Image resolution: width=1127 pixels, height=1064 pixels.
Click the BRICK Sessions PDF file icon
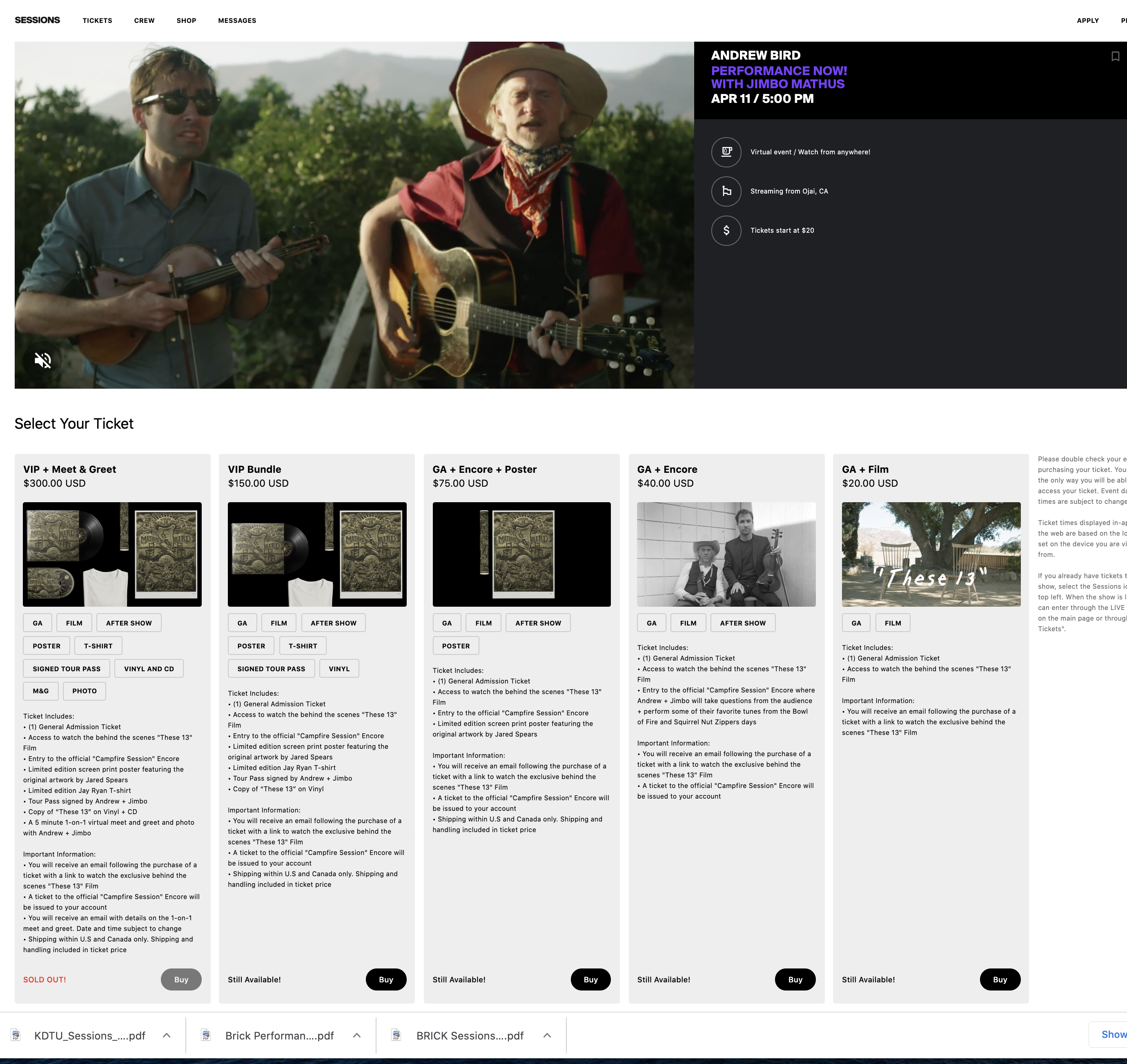(396, 1035)
